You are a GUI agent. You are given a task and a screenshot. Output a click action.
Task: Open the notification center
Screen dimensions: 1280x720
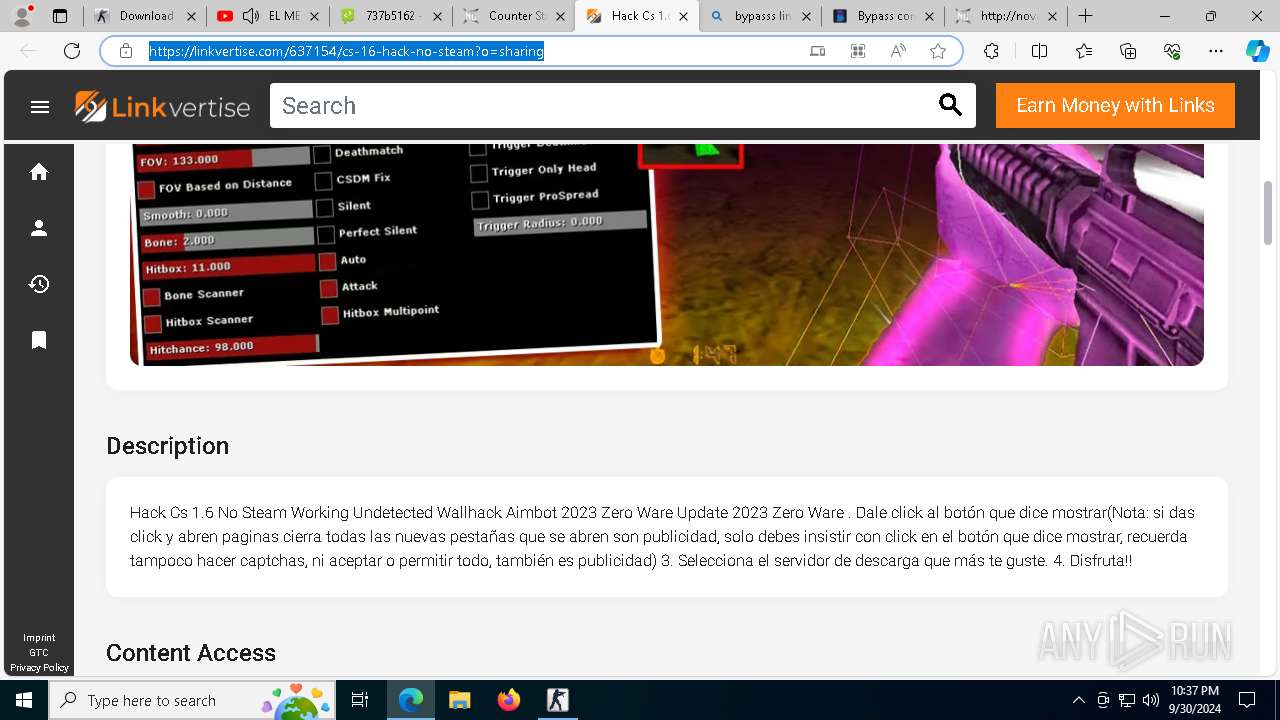click(x=1247, y=700)
